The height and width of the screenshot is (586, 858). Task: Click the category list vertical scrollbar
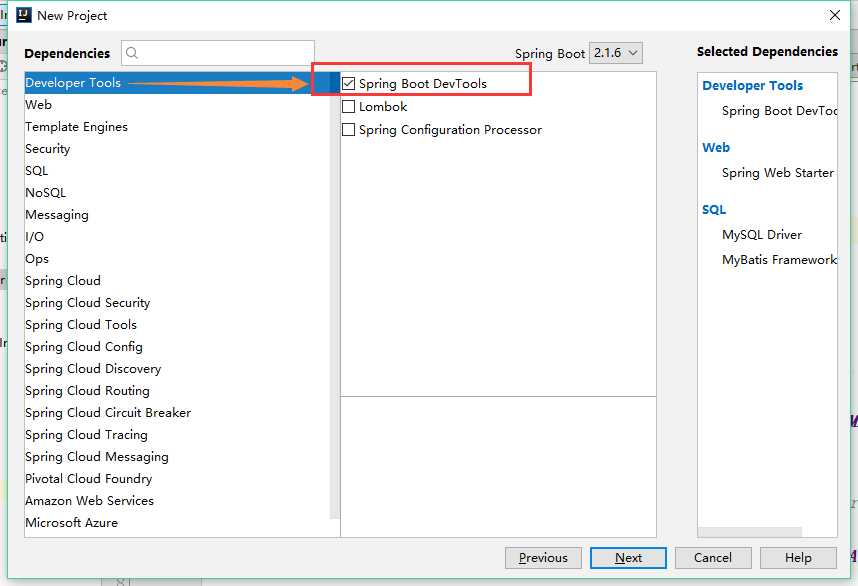pos(335,295)
